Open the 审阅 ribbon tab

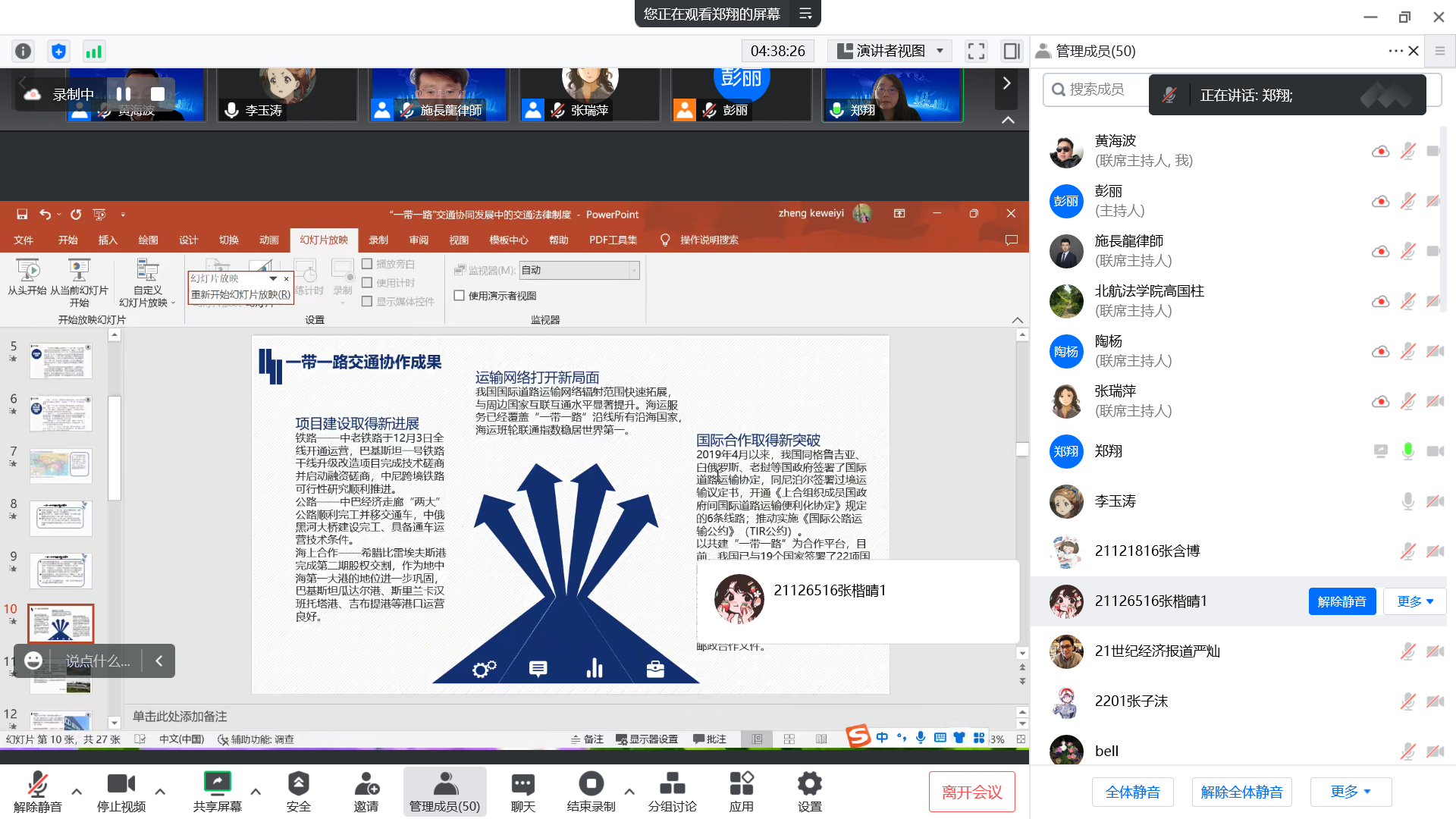point(419,240)
